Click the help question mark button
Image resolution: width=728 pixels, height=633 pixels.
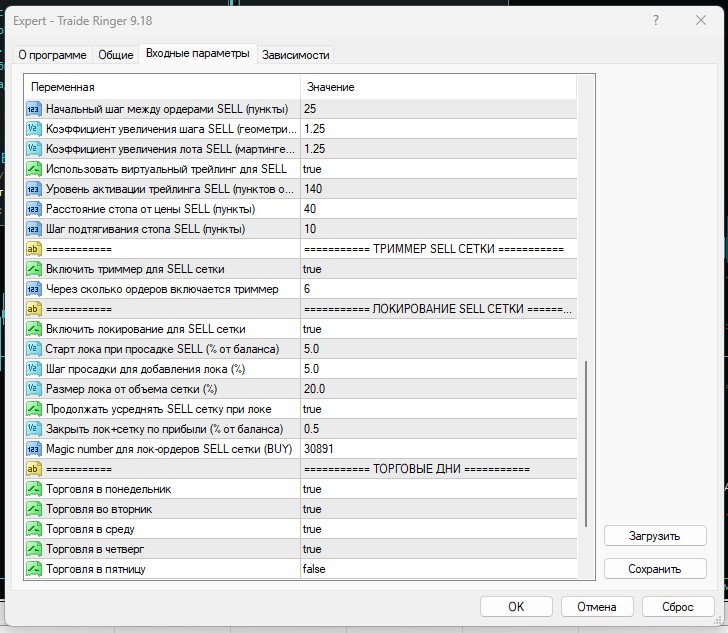(x=656, y=20)
